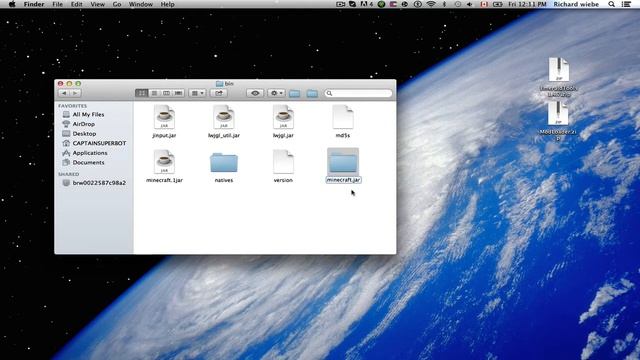Click the lwjgl_util.jar file name
Image resolution: width=640 pixels, height=360 pixels.
click(224, 135)
